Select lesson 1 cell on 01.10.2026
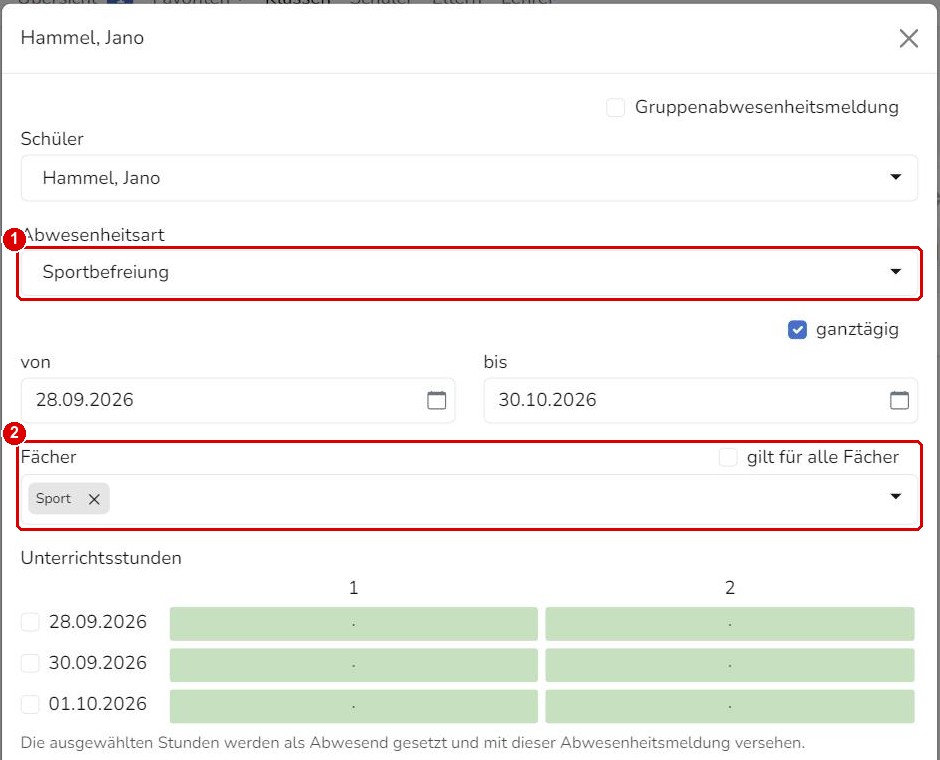This screenshot has width=940, height=760. tap(354, 706)
